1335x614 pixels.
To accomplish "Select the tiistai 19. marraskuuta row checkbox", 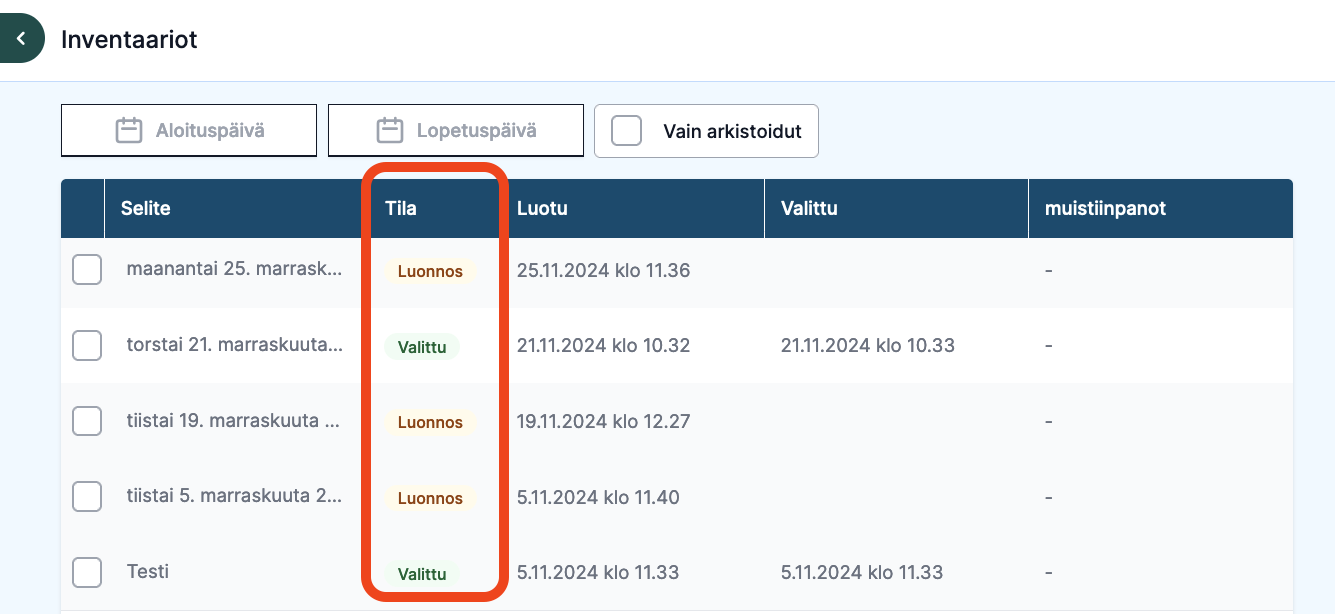I will (87, 421).
